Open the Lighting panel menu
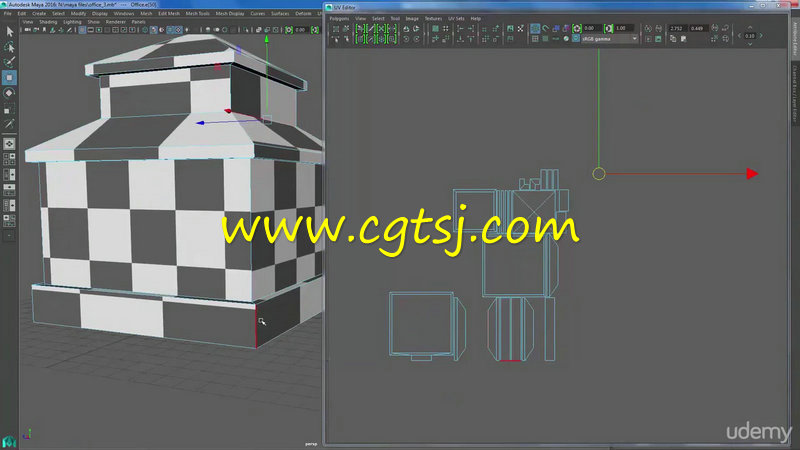The width and height of the screenshot is (800, 450). [72, 22]
